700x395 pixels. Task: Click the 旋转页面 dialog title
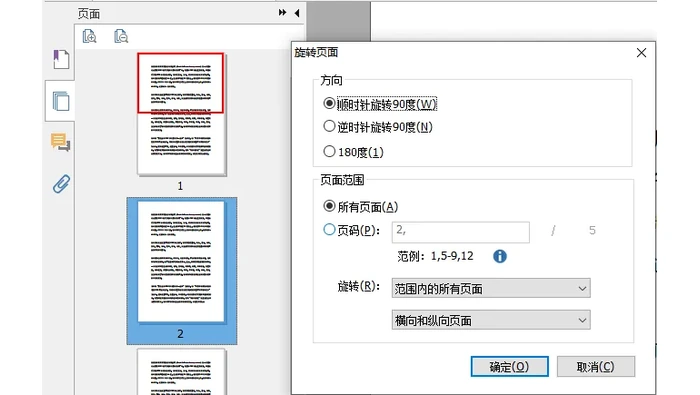(x=316, y=53)
